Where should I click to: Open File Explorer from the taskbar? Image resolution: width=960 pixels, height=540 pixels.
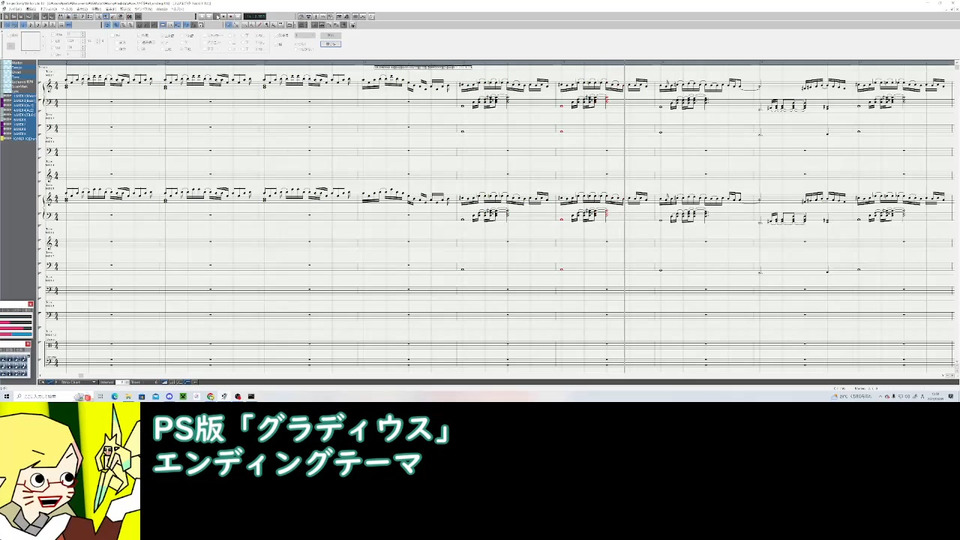tap(129, 396)
